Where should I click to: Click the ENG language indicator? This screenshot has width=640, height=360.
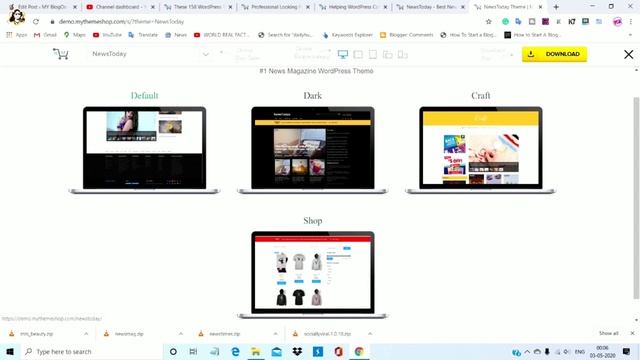(x=580, y=351)
